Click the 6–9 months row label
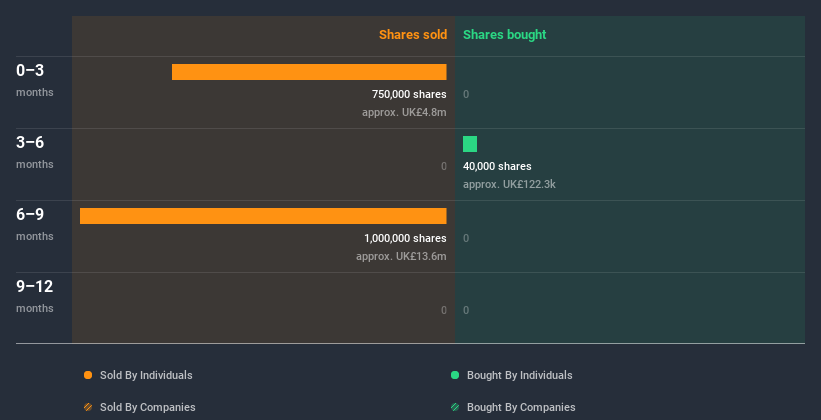821x420 pixels. [x=35, y=224]
